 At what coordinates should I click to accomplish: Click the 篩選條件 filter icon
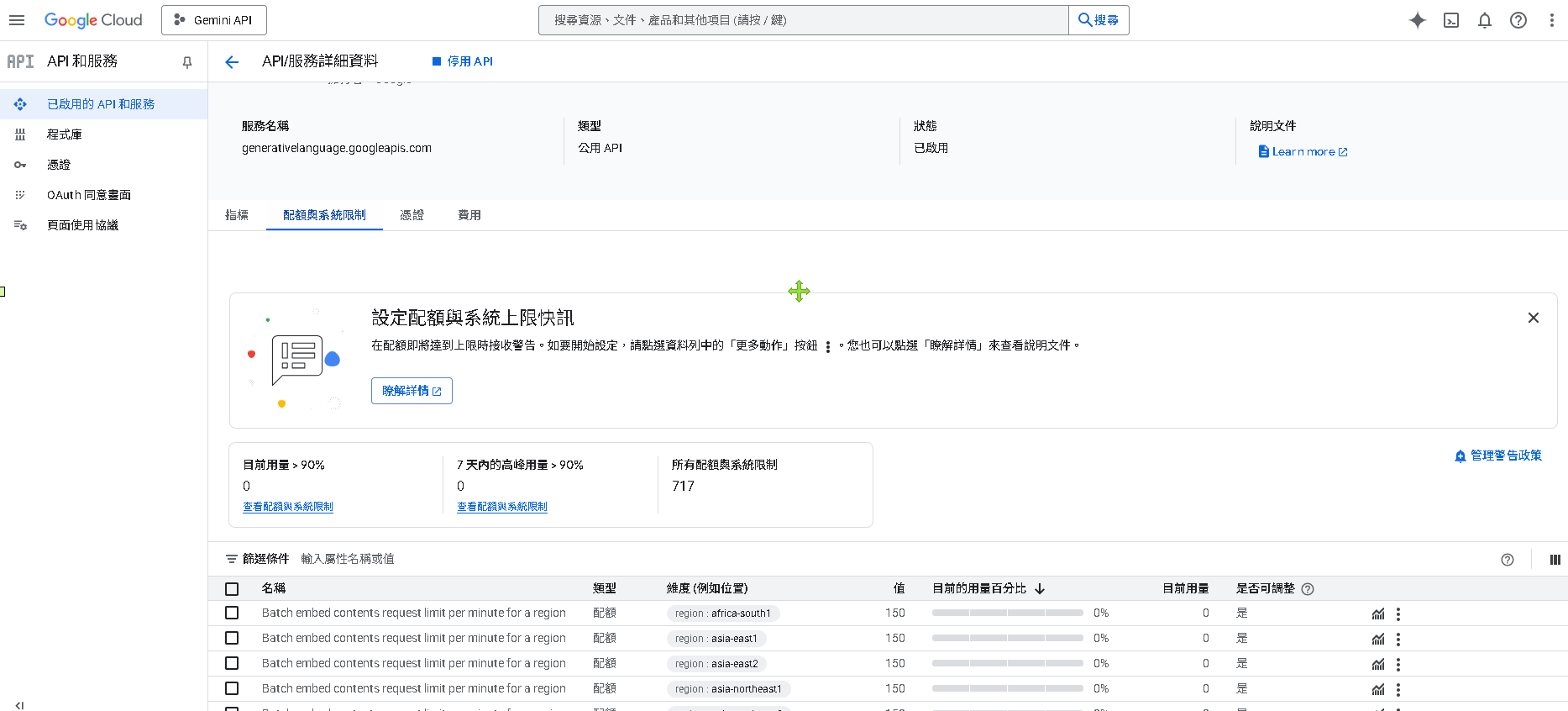coord(232,559)
